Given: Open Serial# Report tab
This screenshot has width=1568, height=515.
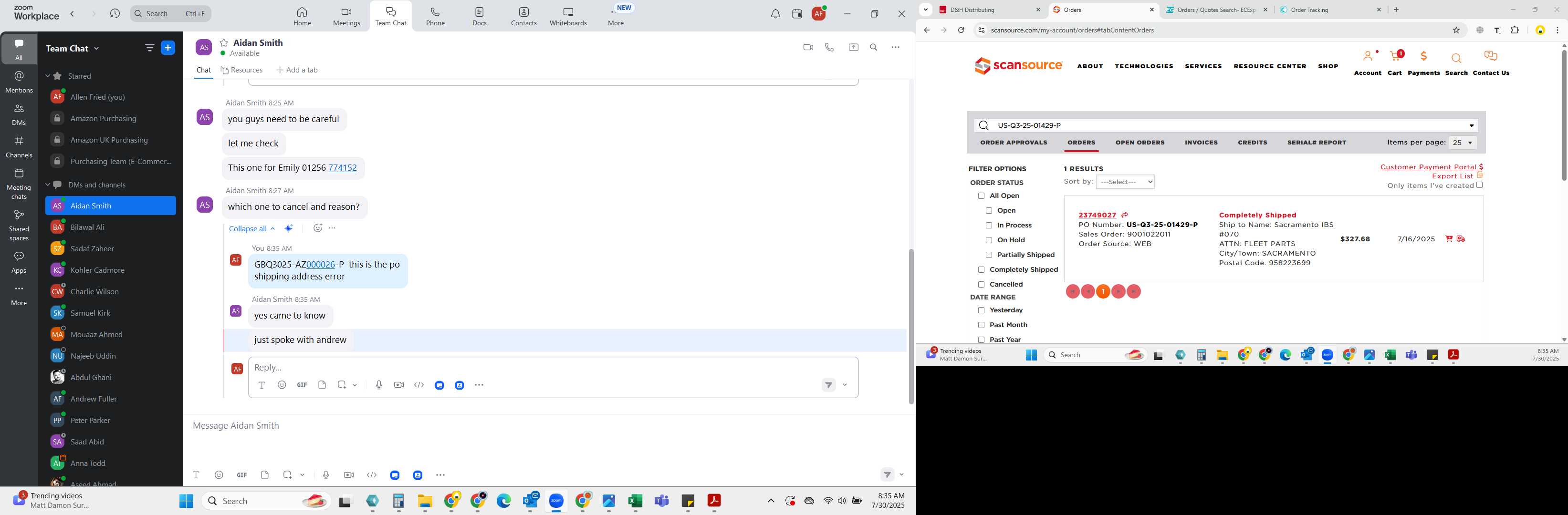Looking at the screenshot, I should (x=1317, y=143).
